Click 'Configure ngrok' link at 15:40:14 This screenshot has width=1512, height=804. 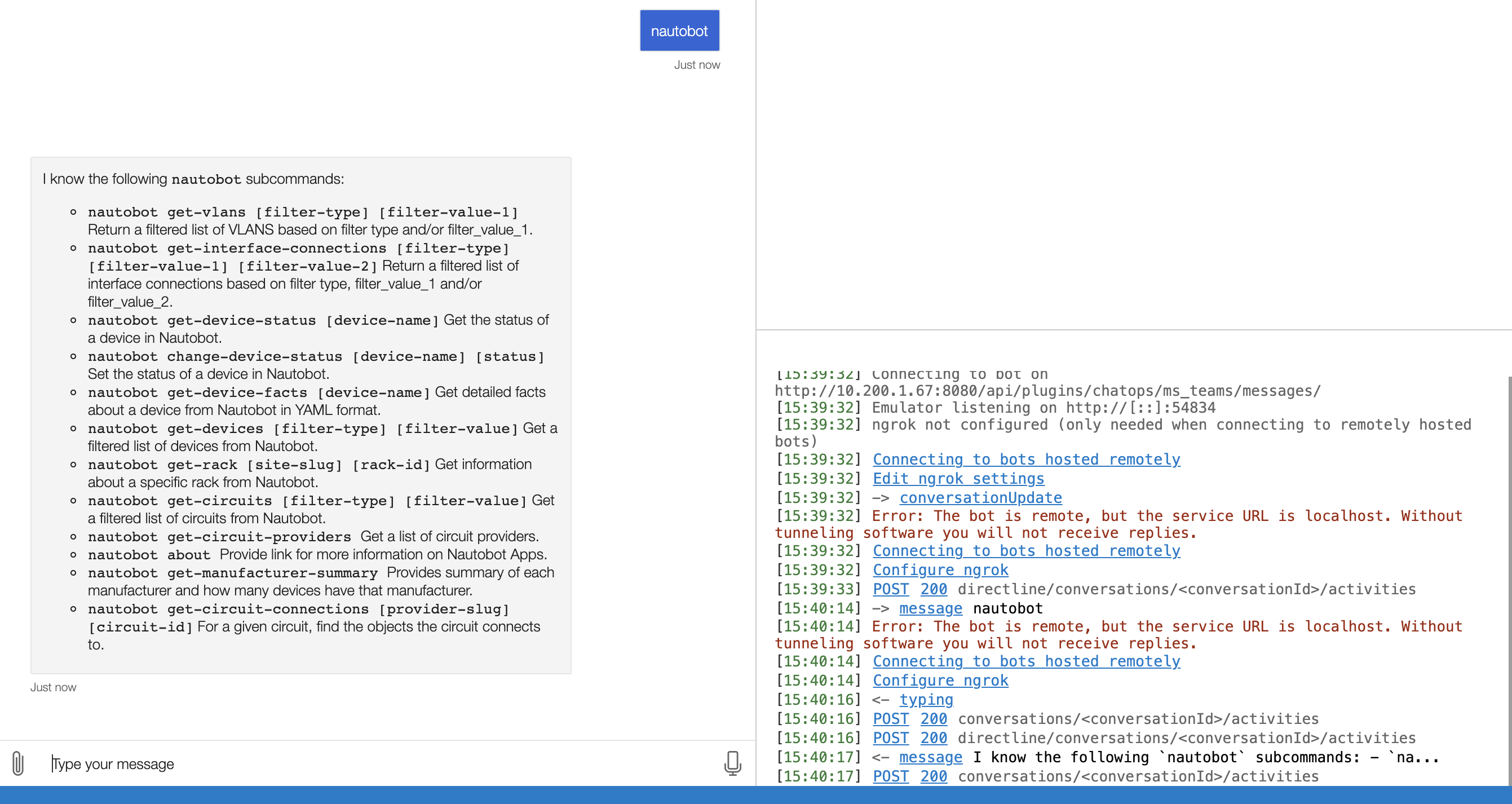[940, 680]
